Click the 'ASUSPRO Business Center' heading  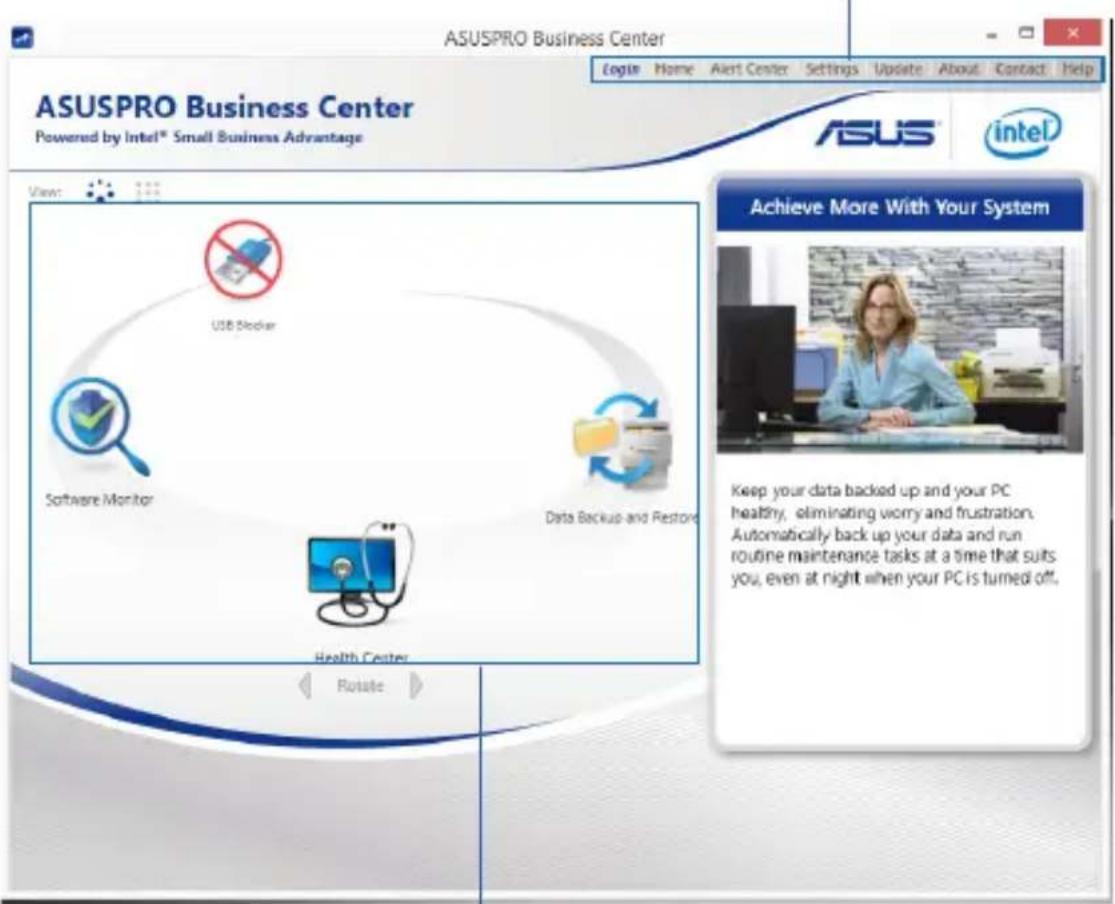coord(224,107)
